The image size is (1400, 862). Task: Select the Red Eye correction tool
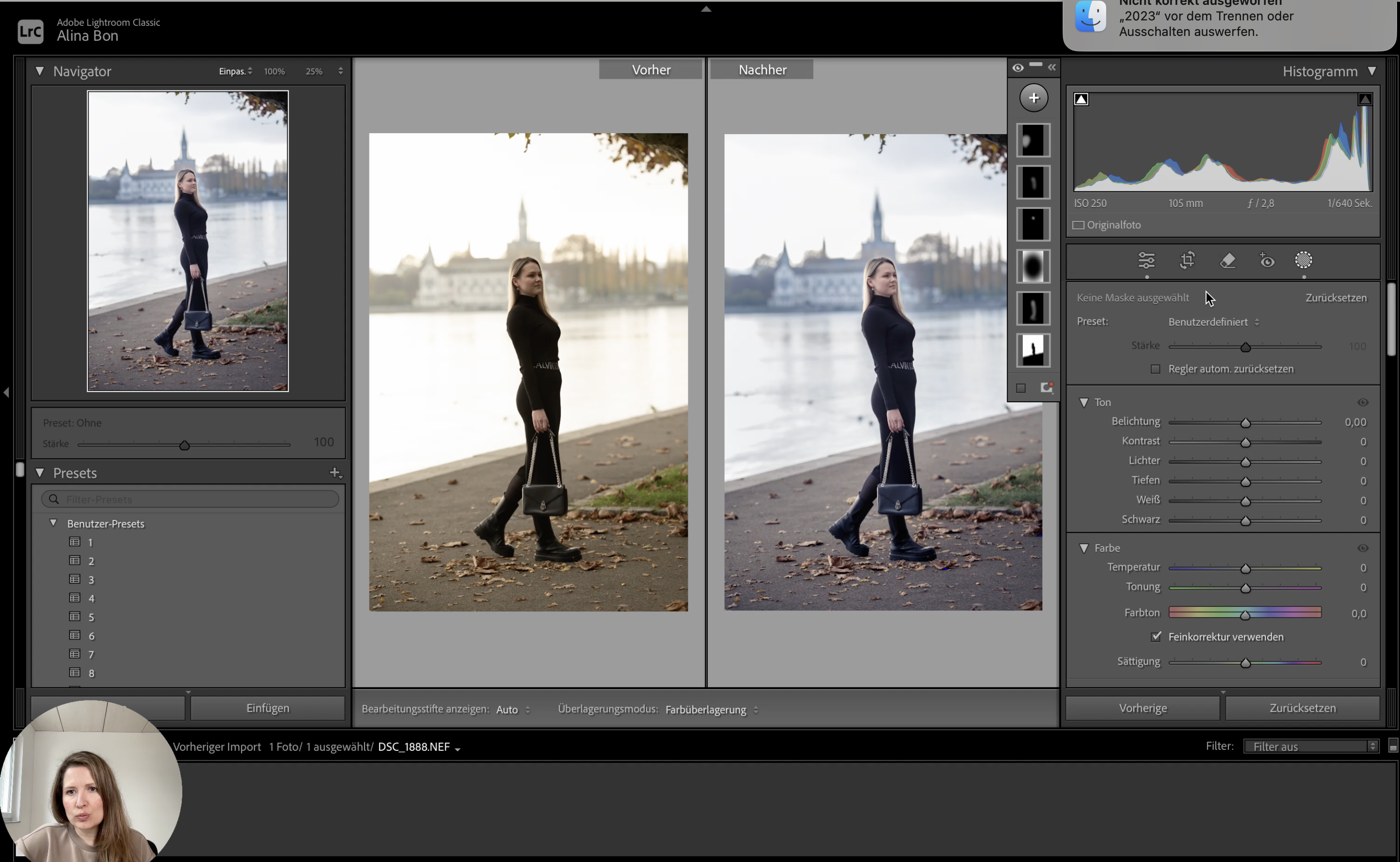(x=1266, y=260)
